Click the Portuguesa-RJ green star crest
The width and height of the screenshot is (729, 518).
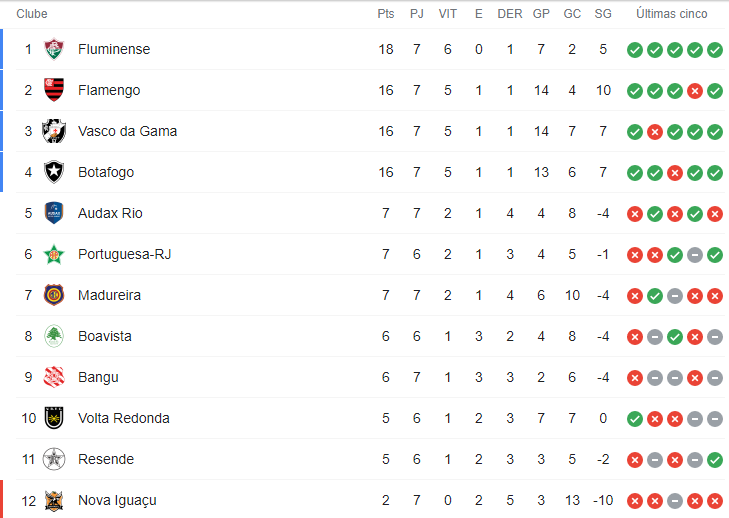pos(54,254)
